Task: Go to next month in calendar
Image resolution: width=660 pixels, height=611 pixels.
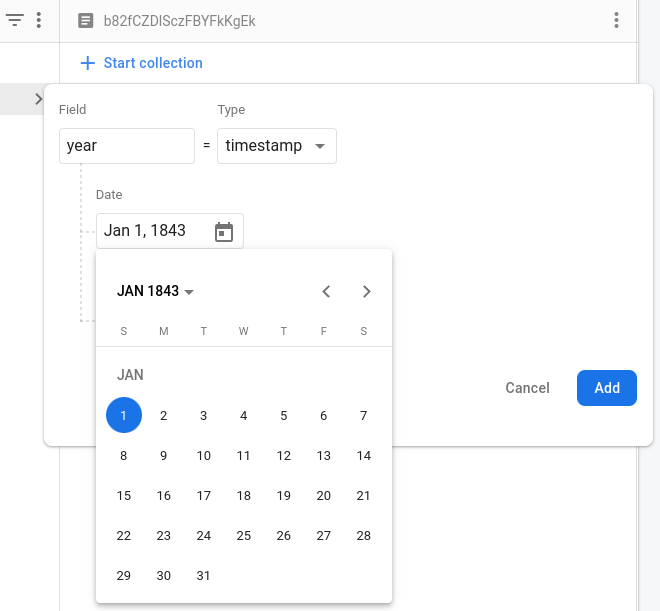Action: pyautogui.click(x=366, y=291)
